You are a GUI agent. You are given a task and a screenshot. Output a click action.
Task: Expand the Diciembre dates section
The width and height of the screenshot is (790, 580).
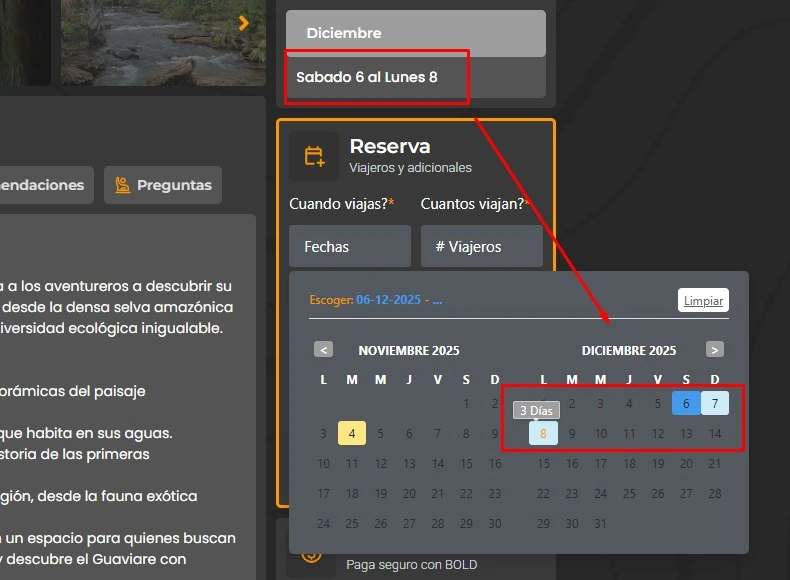[x=415, y=33]
